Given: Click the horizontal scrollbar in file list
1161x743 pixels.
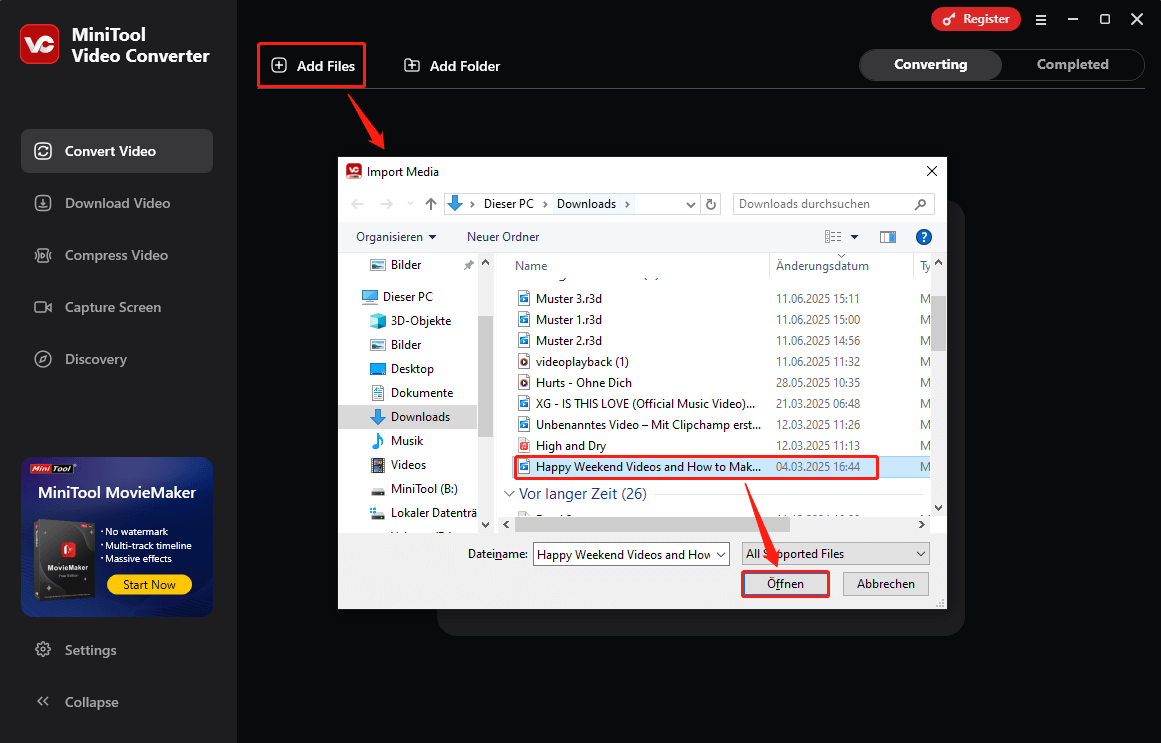Looking at the screenshot, I should click(x=652, y=524).
